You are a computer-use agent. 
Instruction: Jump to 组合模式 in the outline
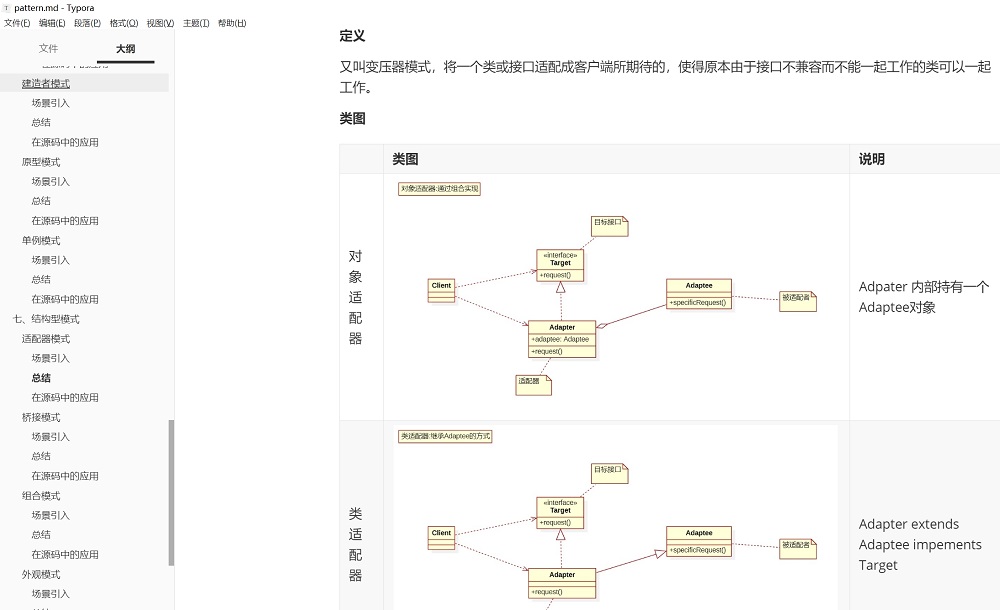(x=41, y=496)
